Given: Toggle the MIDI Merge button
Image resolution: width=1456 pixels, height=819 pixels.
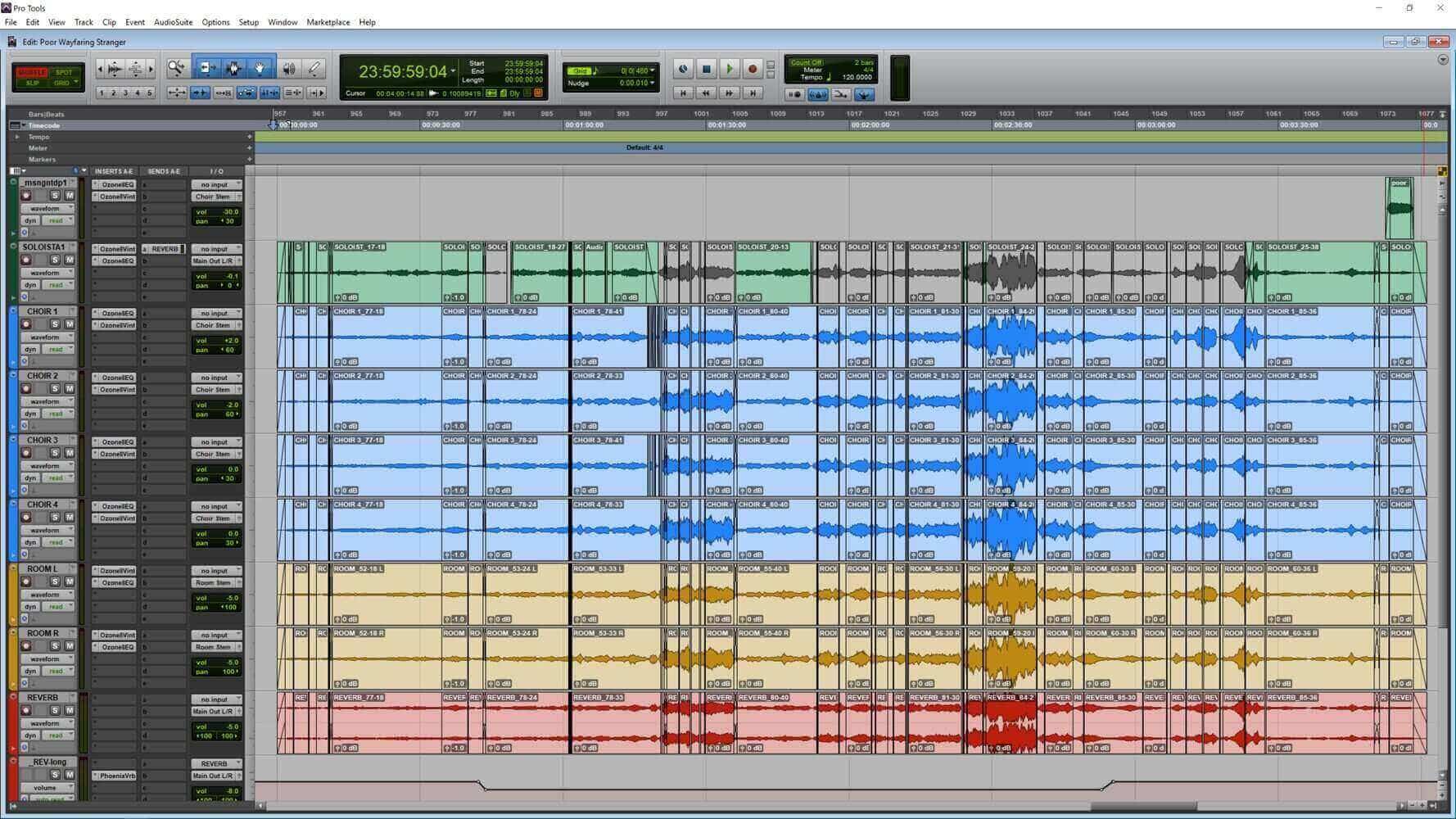Looking at the screenshot, I should point(840,94).
